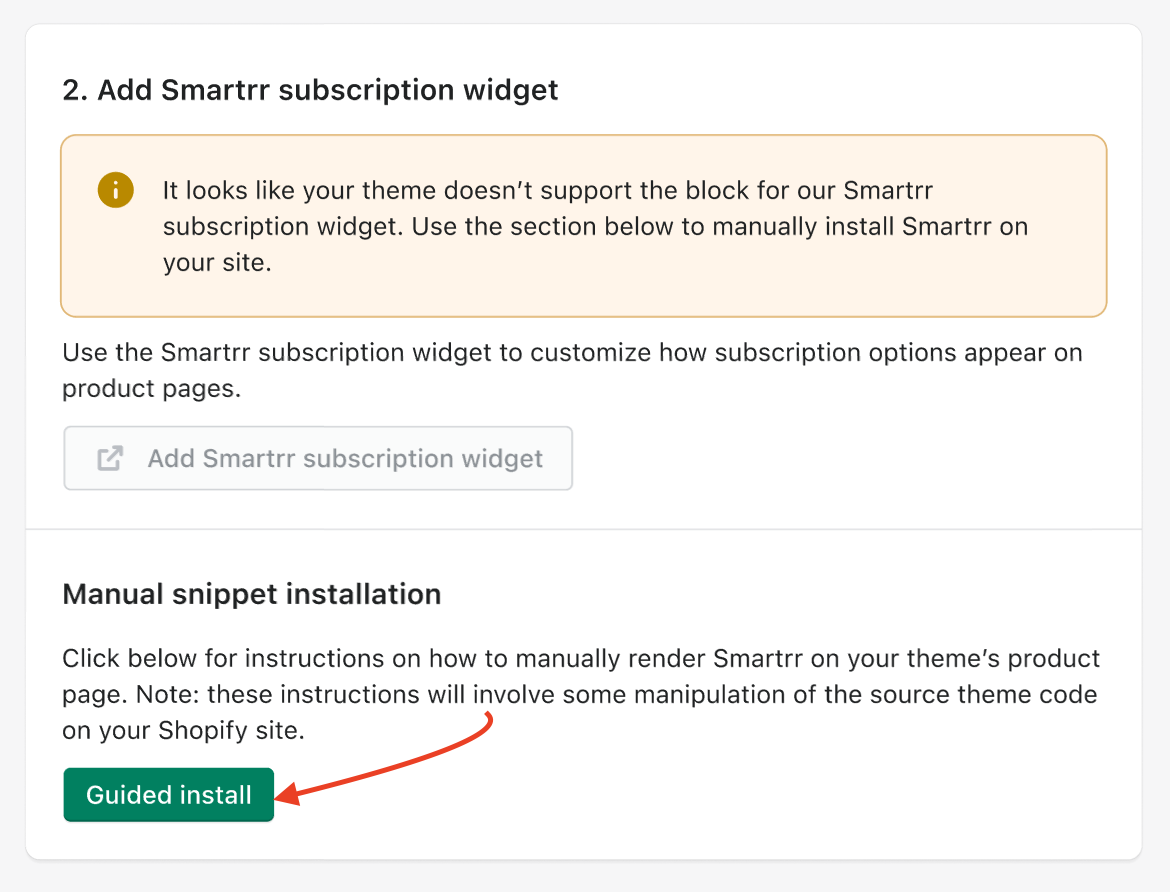1170x892 pixels.
Task: Click the "product pages." text line
Action: click(152, 388)
